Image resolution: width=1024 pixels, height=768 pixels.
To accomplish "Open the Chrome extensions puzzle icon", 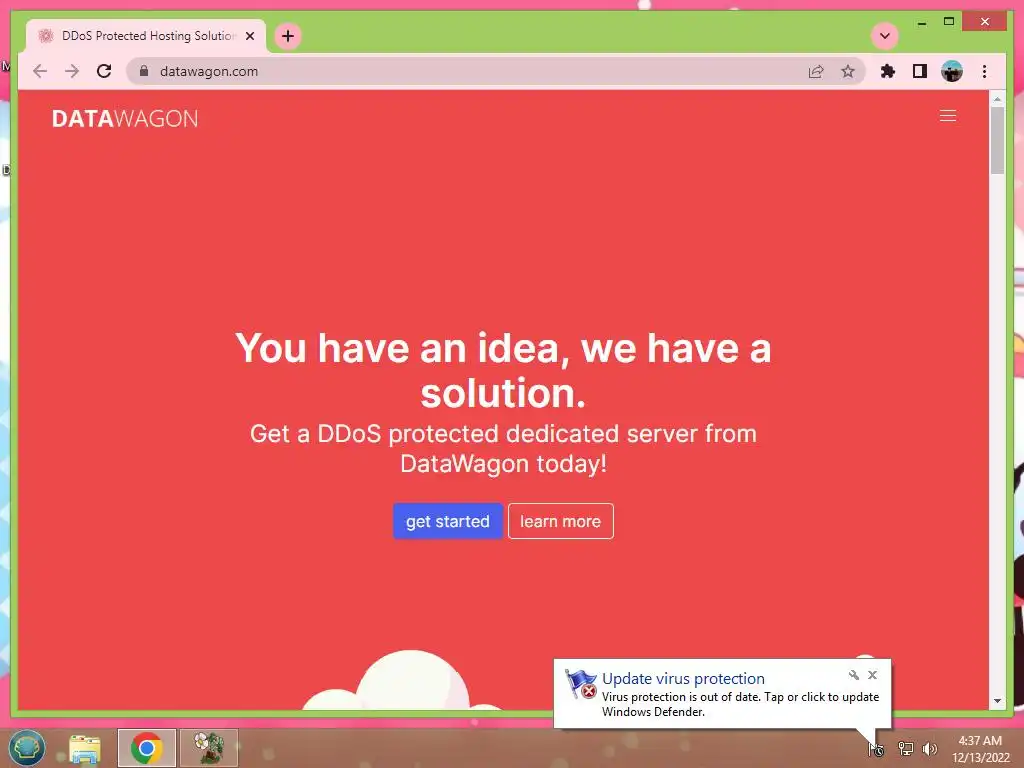I will point(888,71).
